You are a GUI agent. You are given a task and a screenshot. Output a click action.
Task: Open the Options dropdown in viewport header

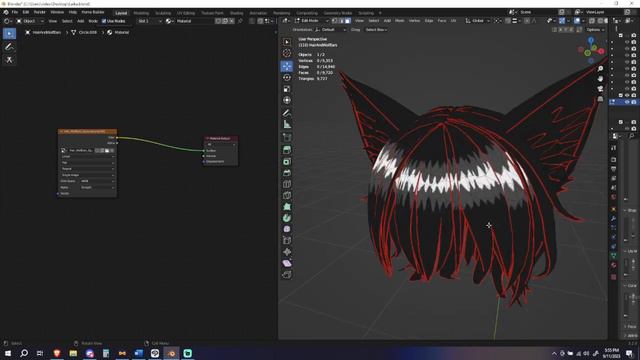pos(595,30)
